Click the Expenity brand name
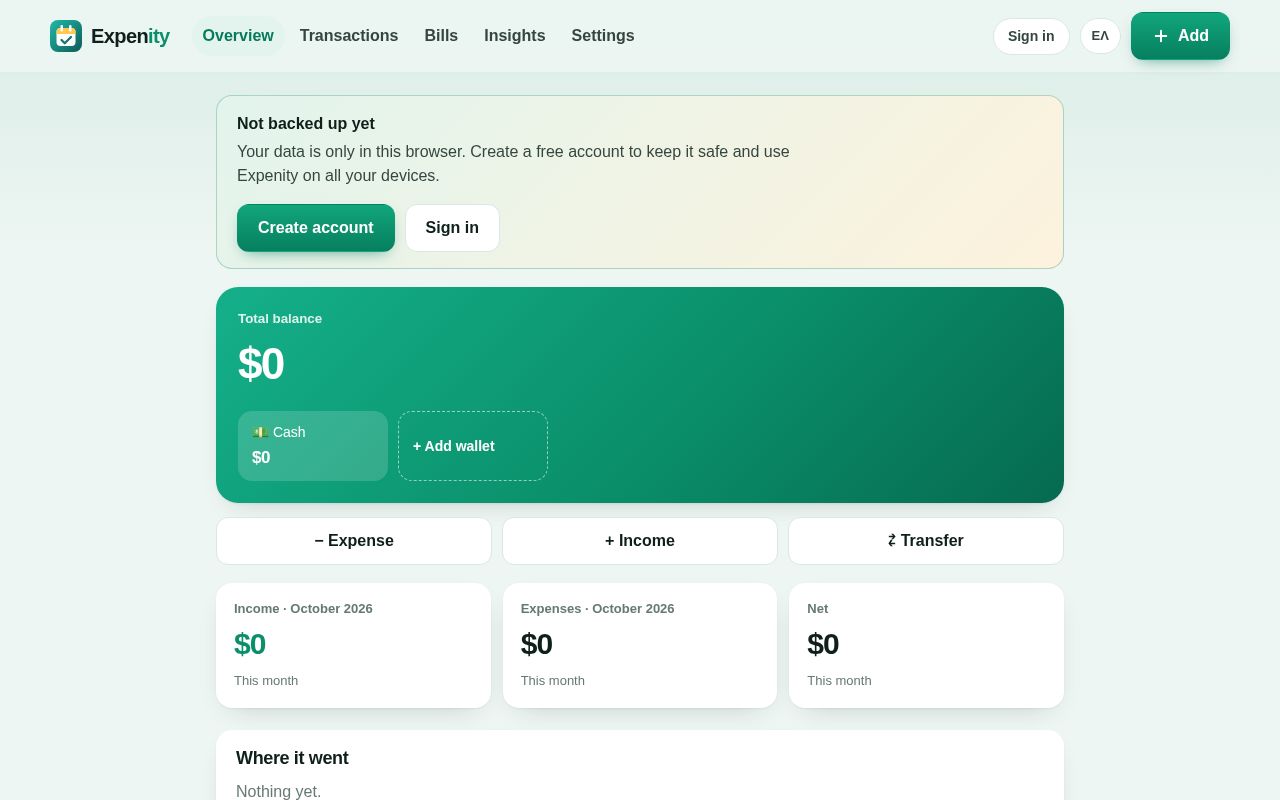This screenshot has width=1280, height=800. (x=130, y=36)
